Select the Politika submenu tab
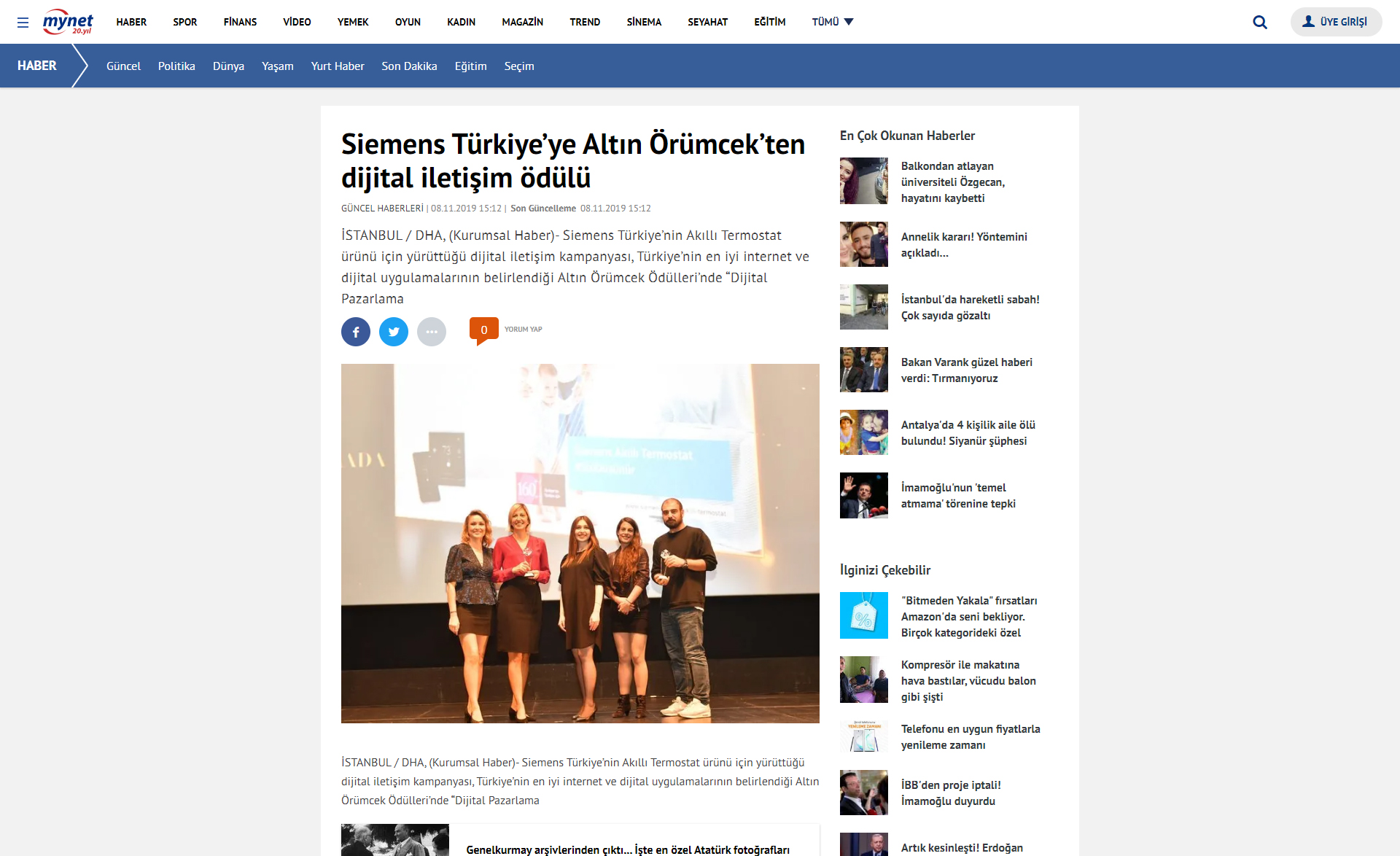 pos(176,66)
